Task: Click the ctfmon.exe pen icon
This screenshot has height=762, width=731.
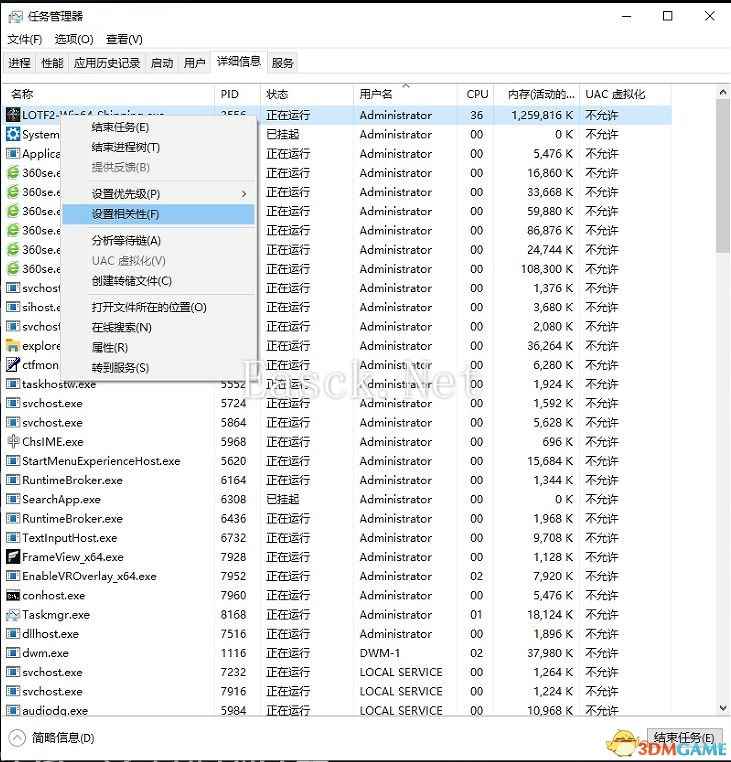Action: click(14, 365)
